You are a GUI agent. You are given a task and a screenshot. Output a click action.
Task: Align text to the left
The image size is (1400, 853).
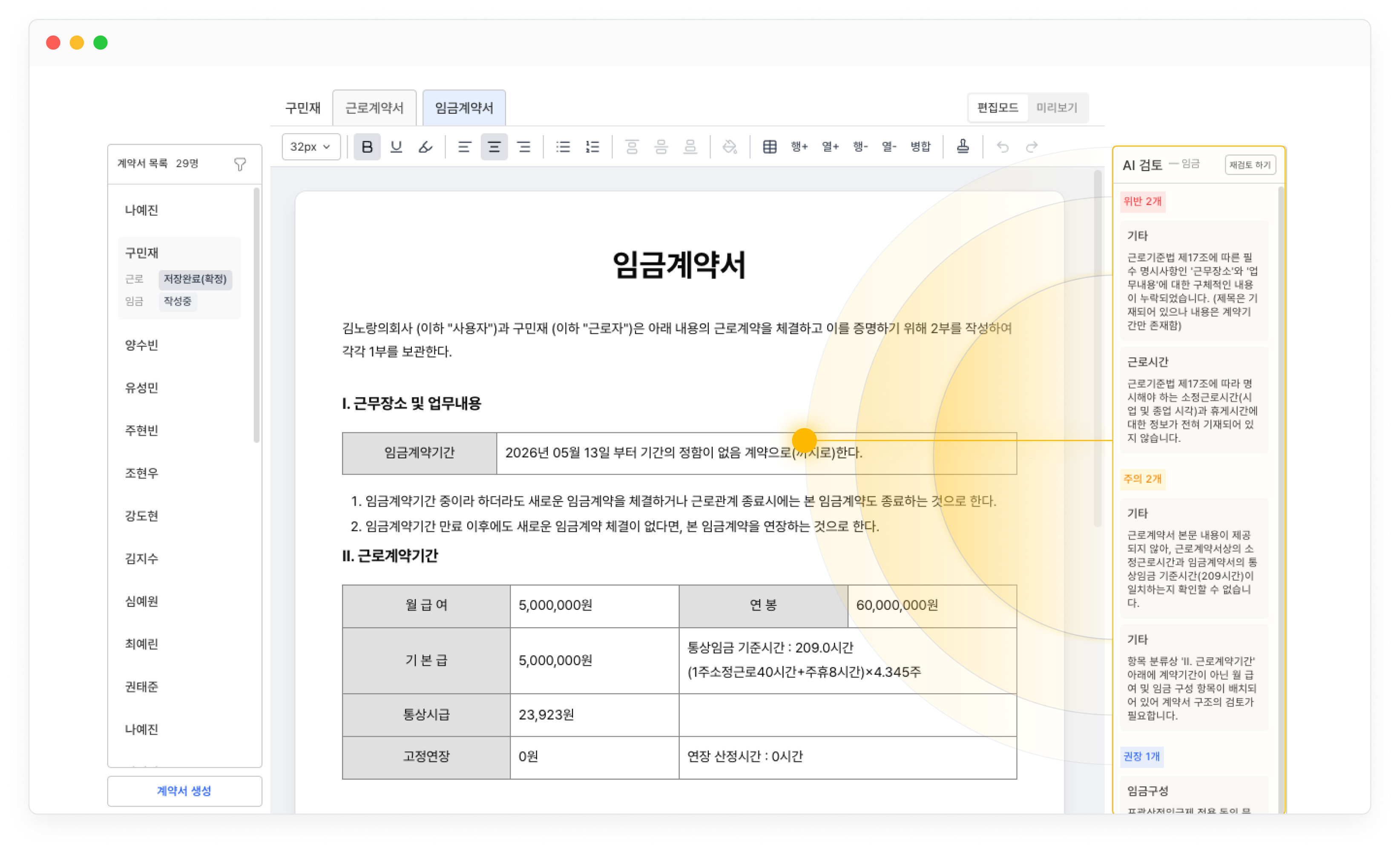464,147
